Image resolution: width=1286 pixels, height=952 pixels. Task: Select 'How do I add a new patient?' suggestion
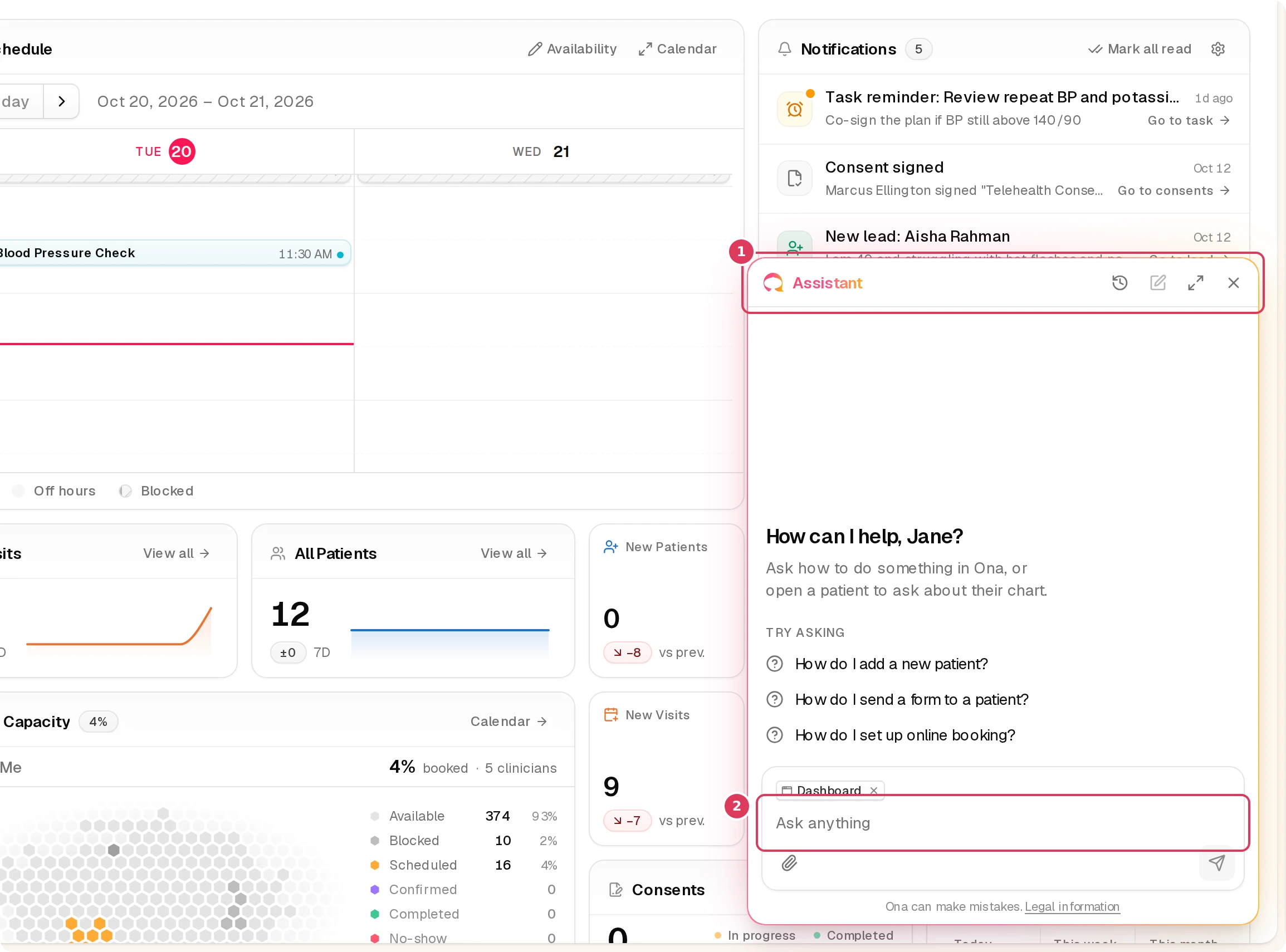[x=891, y=664]
